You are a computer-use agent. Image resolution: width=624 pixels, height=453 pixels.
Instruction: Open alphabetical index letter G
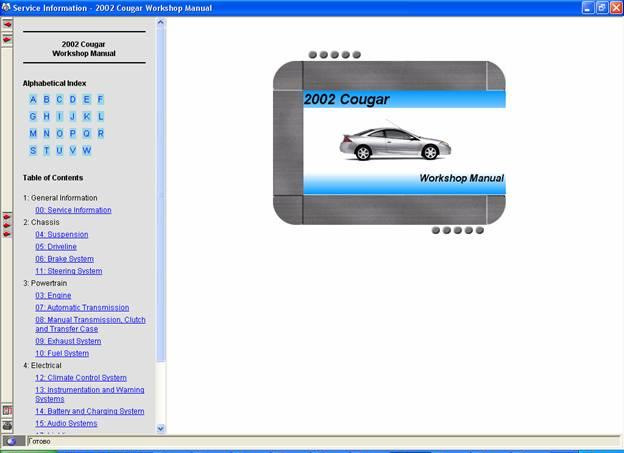point(33,116)
